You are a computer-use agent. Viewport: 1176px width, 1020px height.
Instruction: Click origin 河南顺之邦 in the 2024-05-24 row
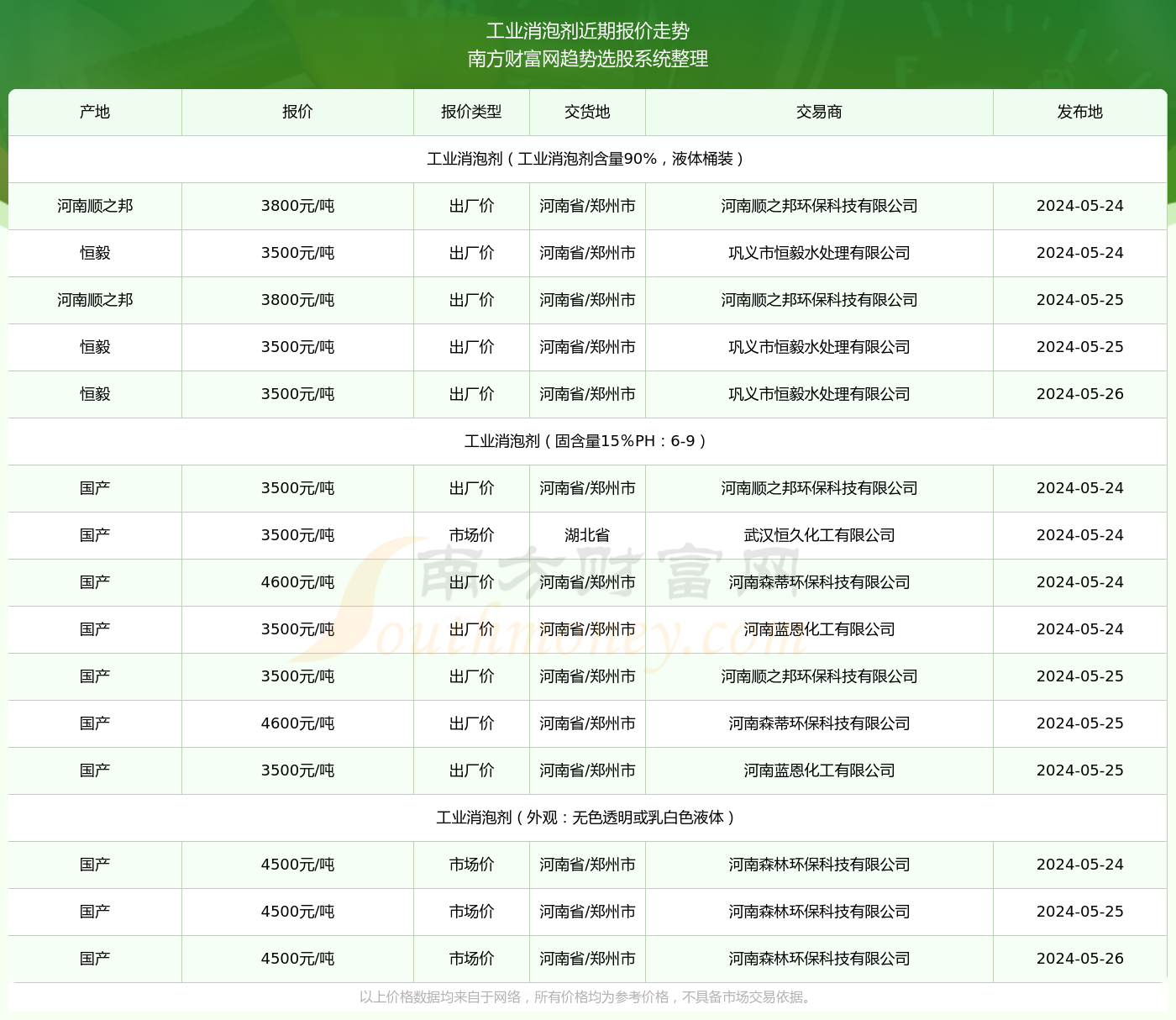(95, 206)
